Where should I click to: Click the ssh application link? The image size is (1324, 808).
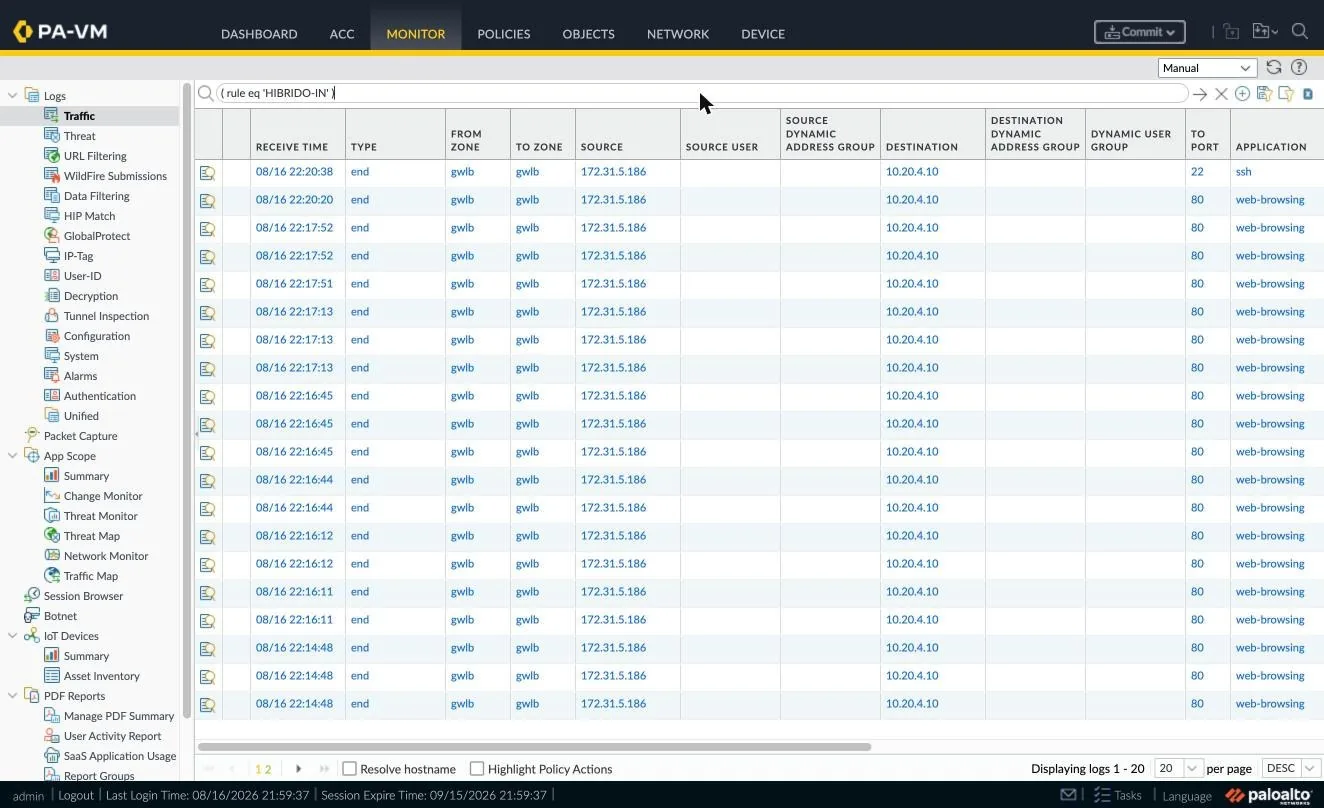pos(1244,172)
